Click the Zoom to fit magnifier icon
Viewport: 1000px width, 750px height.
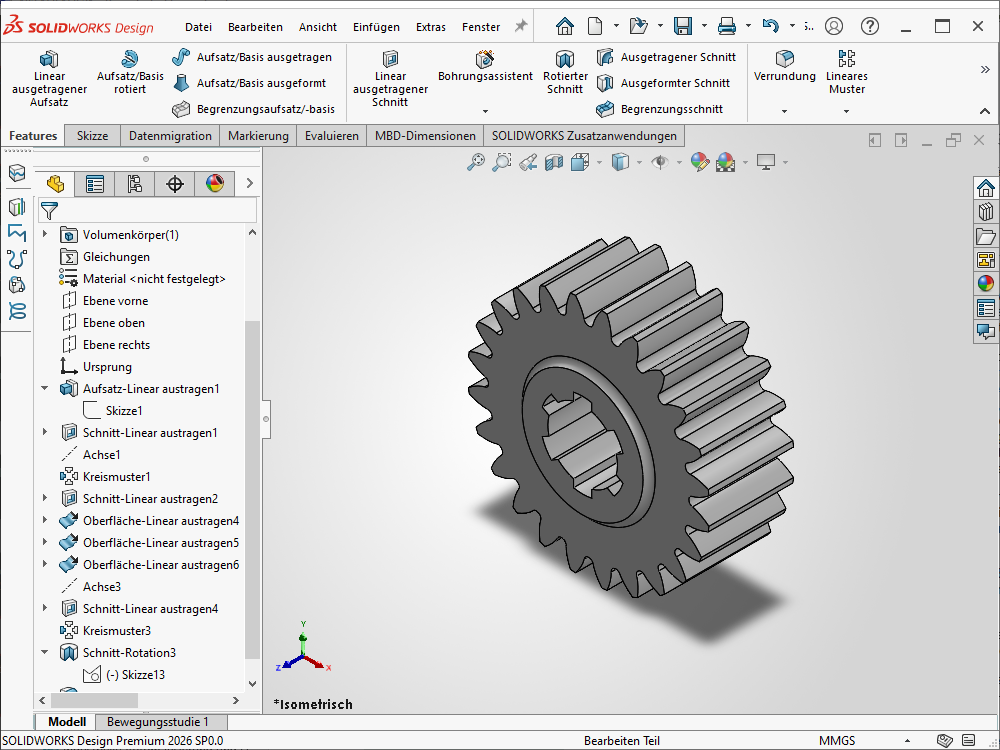coord(476,161)
